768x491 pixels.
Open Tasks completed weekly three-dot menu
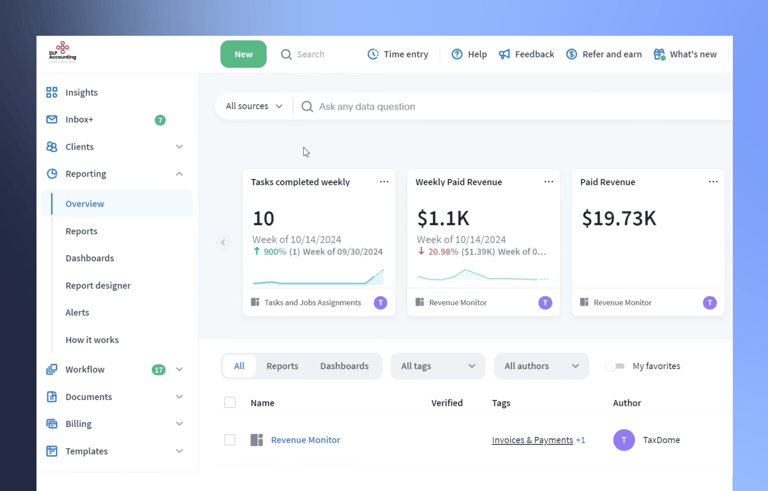point(384,182)
